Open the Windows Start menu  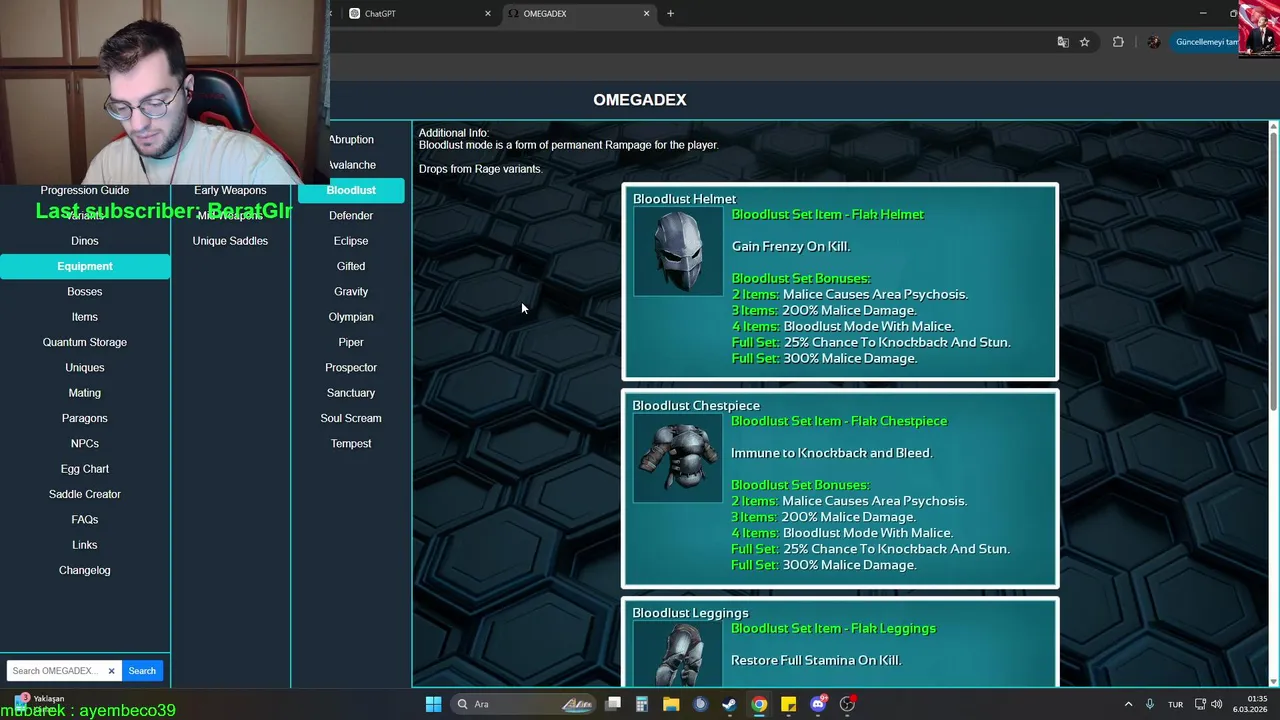coord(433,704)
